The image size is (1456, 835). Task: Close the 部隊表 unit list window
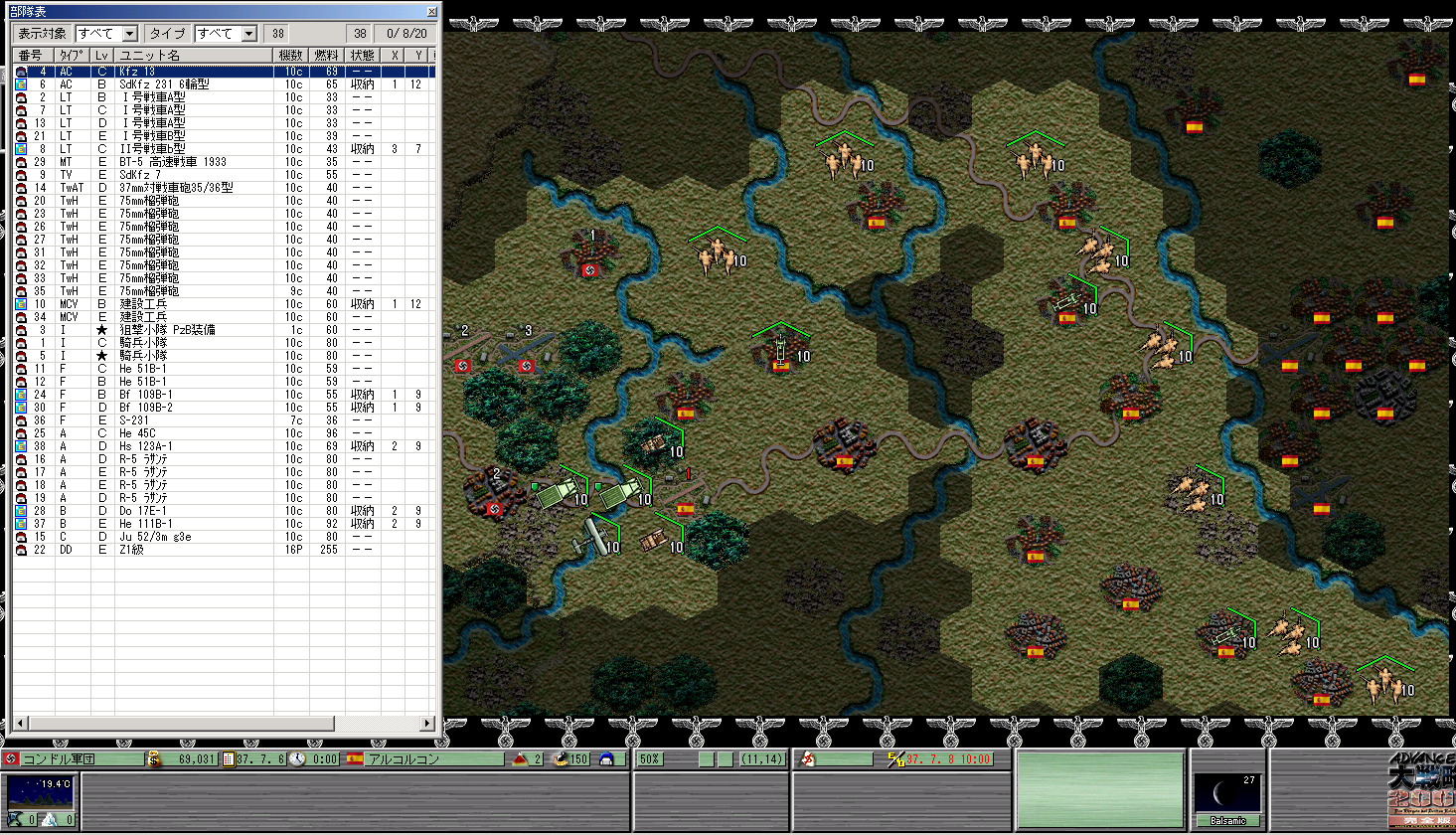(x=431, y=11)
